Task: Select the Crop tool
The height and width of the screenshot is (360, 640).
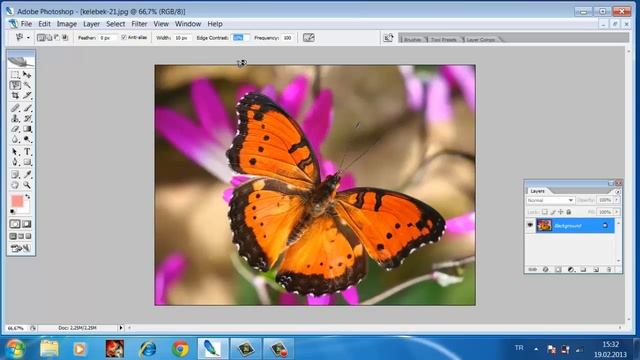Action: (x=15, y=96)
